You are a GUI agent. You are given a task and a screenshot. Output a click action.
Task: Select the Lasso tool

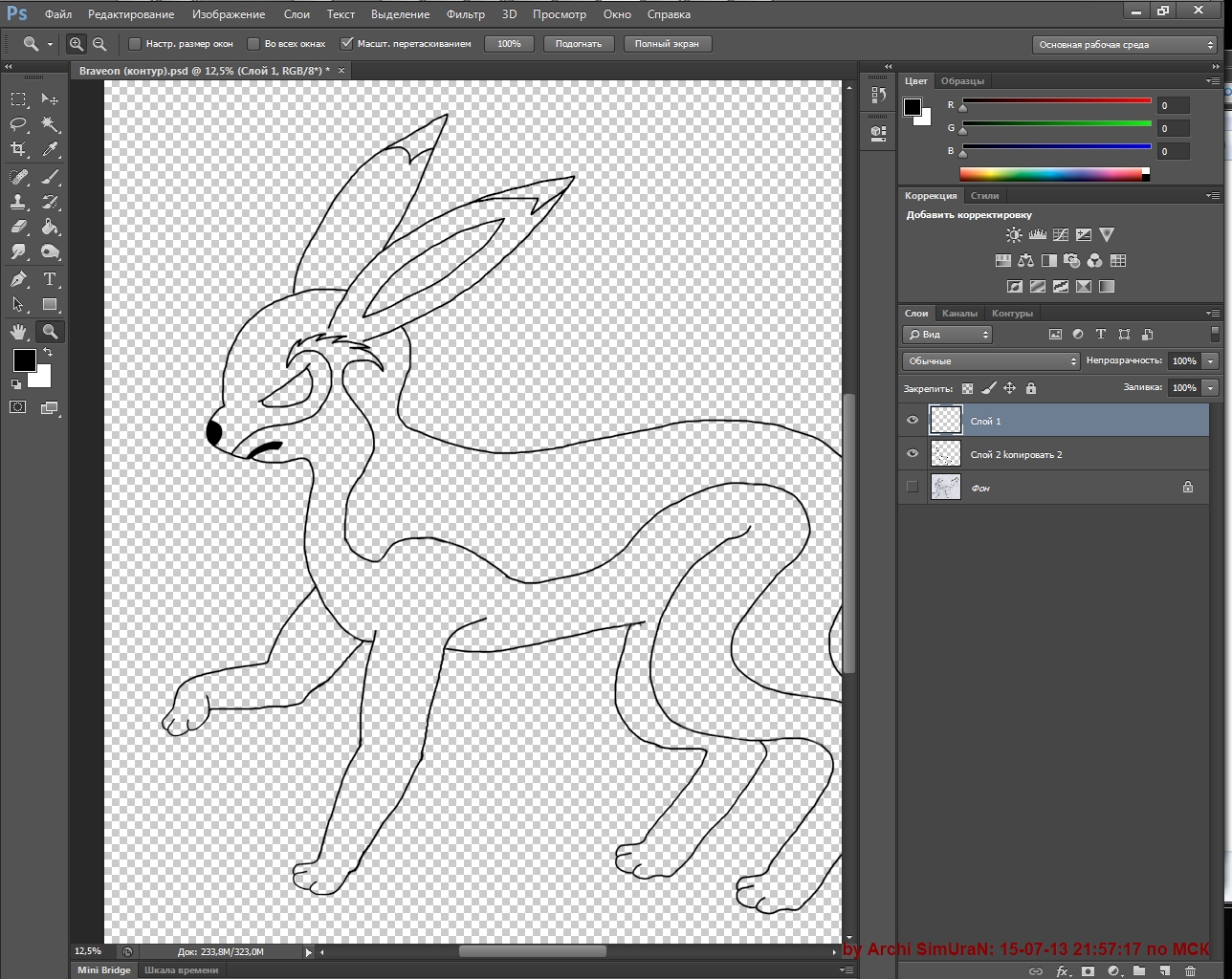18,125
